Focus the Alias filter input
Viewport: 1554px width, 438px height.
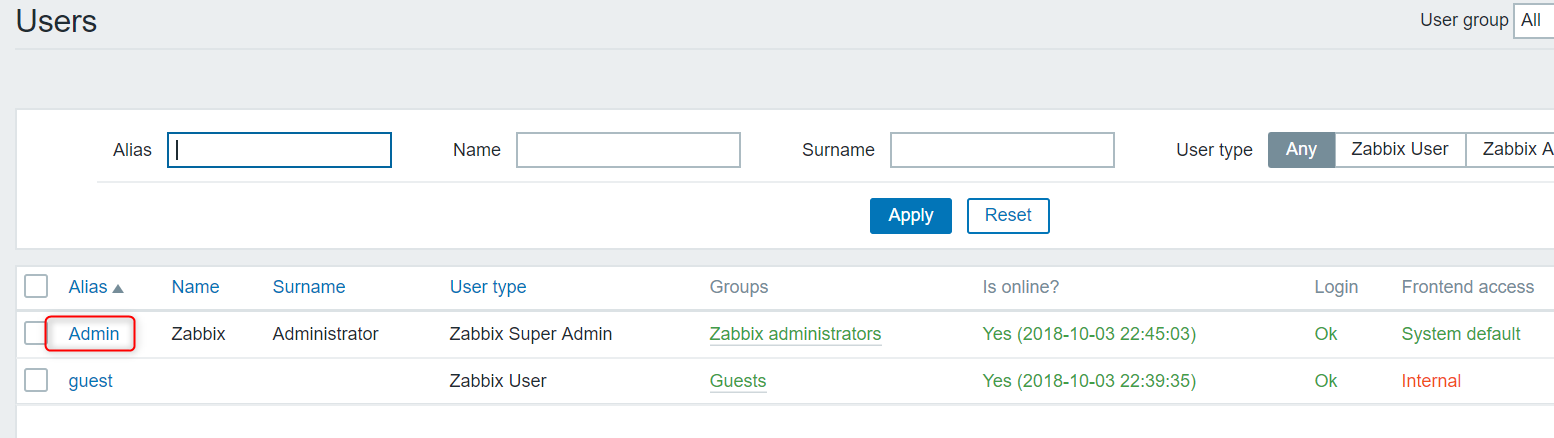click(279, 150)
